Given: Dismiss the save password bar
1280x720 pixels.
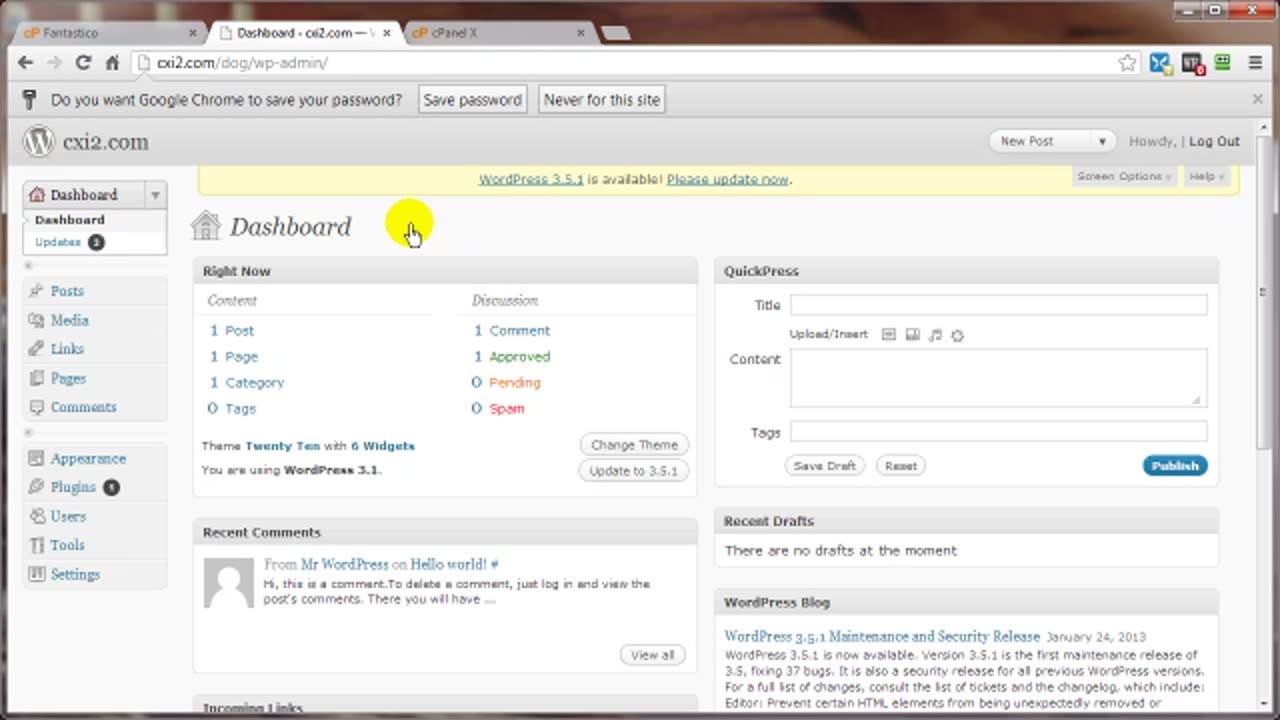Looking at the screenshot, I should tap(1258, 99).
